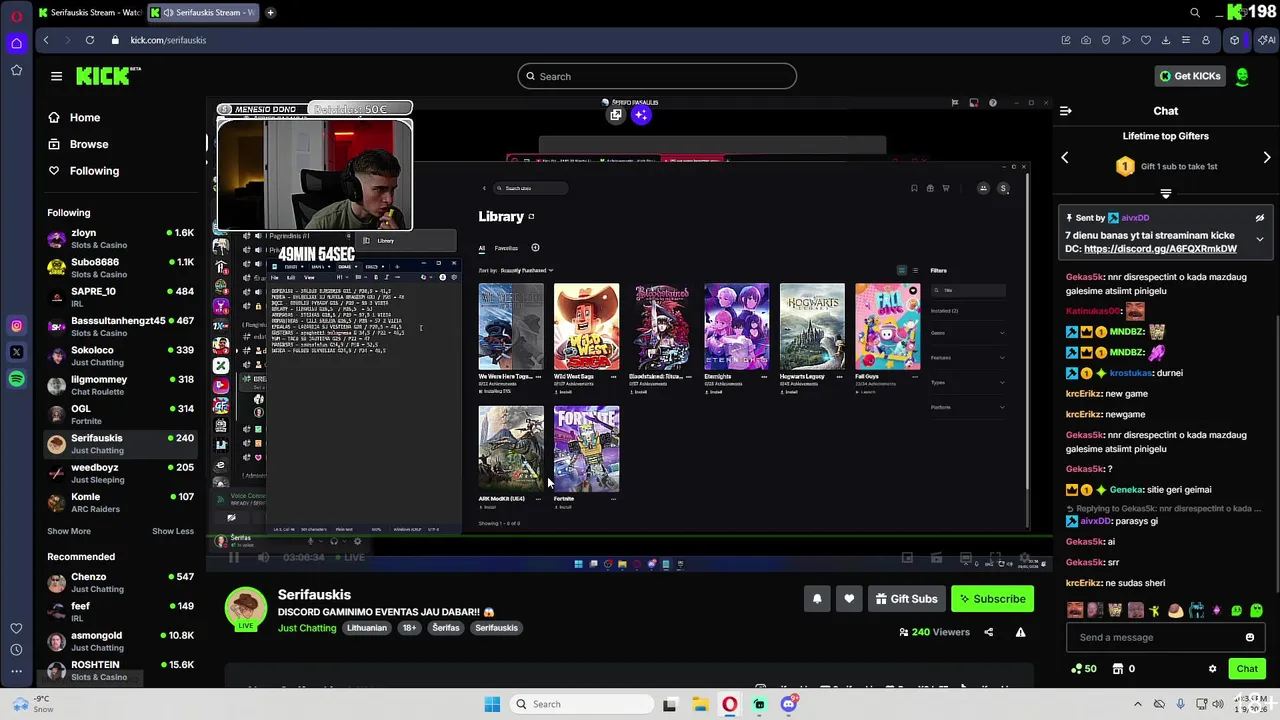Select the Lithuanian tag
Screen dimensions: 1280x720
pyautogui.click(x=366, y=628)
